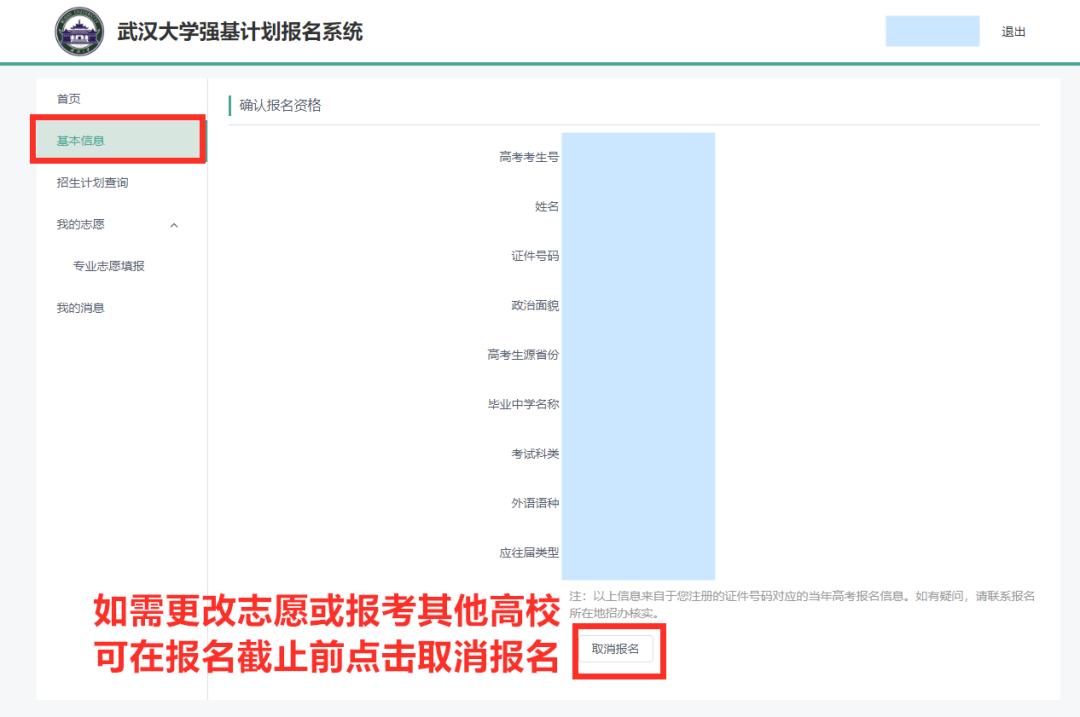This screenshot has height=717, width=1080.
Task: Click the 高考生源省份 field label
Action: (x=523, y=355)
